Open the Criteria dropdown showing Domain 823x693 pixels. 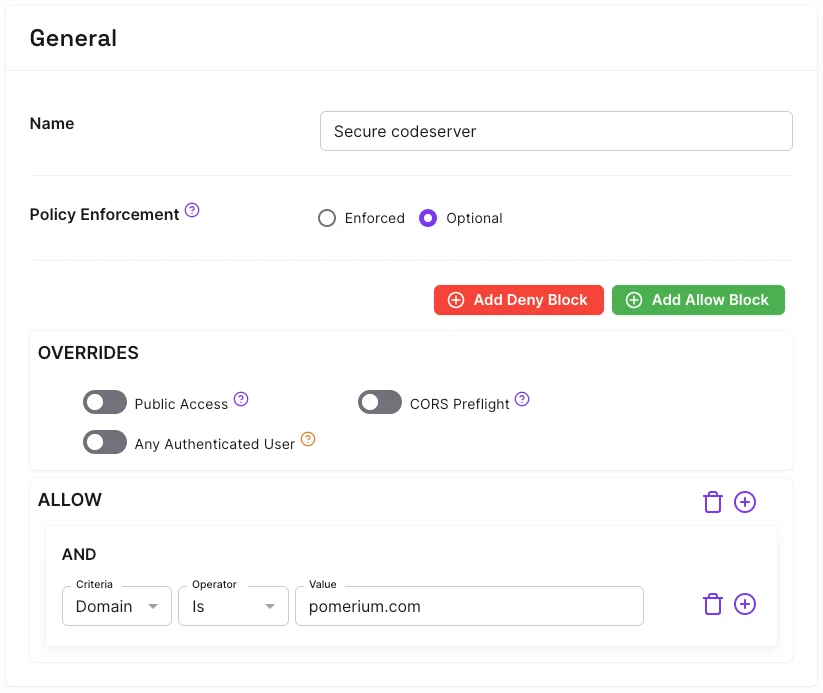click(116, 606)
